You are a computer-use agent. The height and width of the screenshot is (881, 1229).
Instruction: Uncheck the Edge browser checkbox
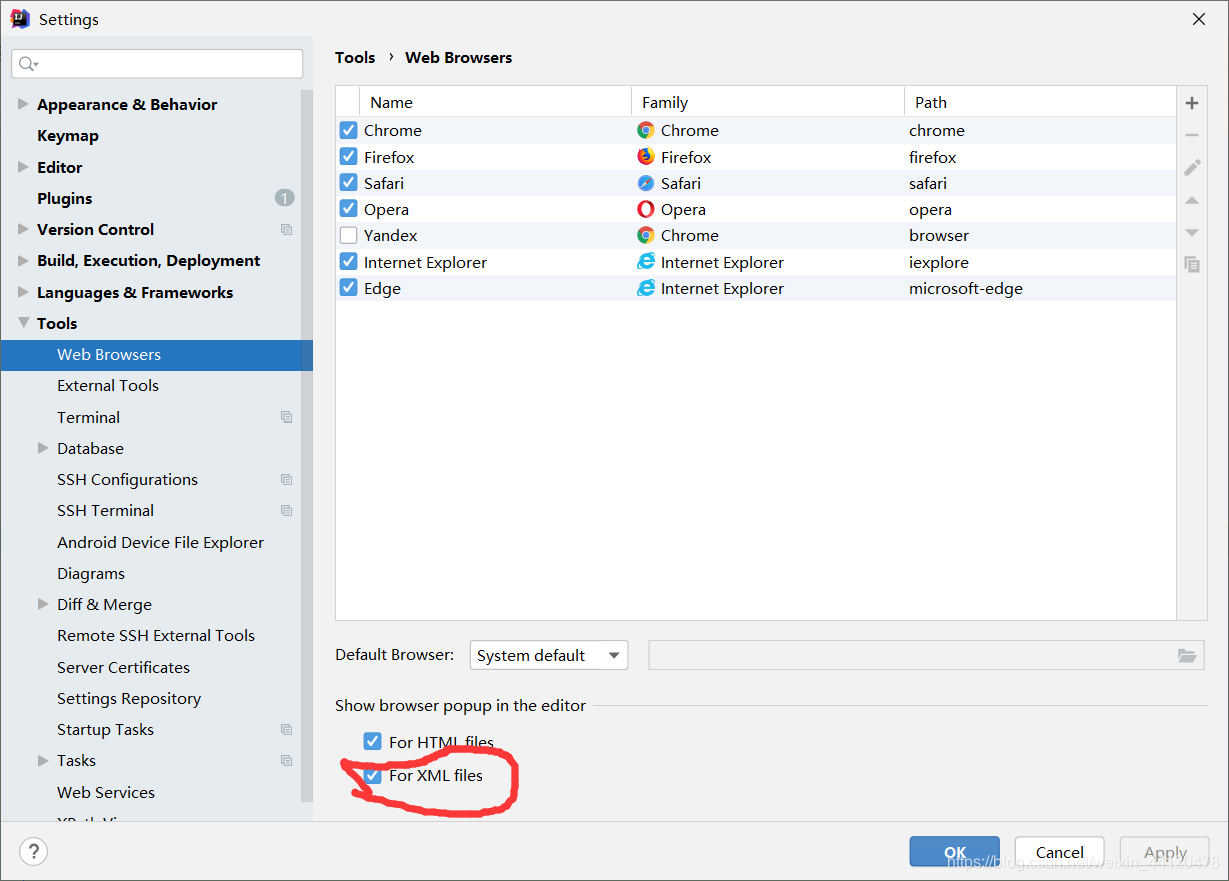pyautogui.click(x=348, y=288)
